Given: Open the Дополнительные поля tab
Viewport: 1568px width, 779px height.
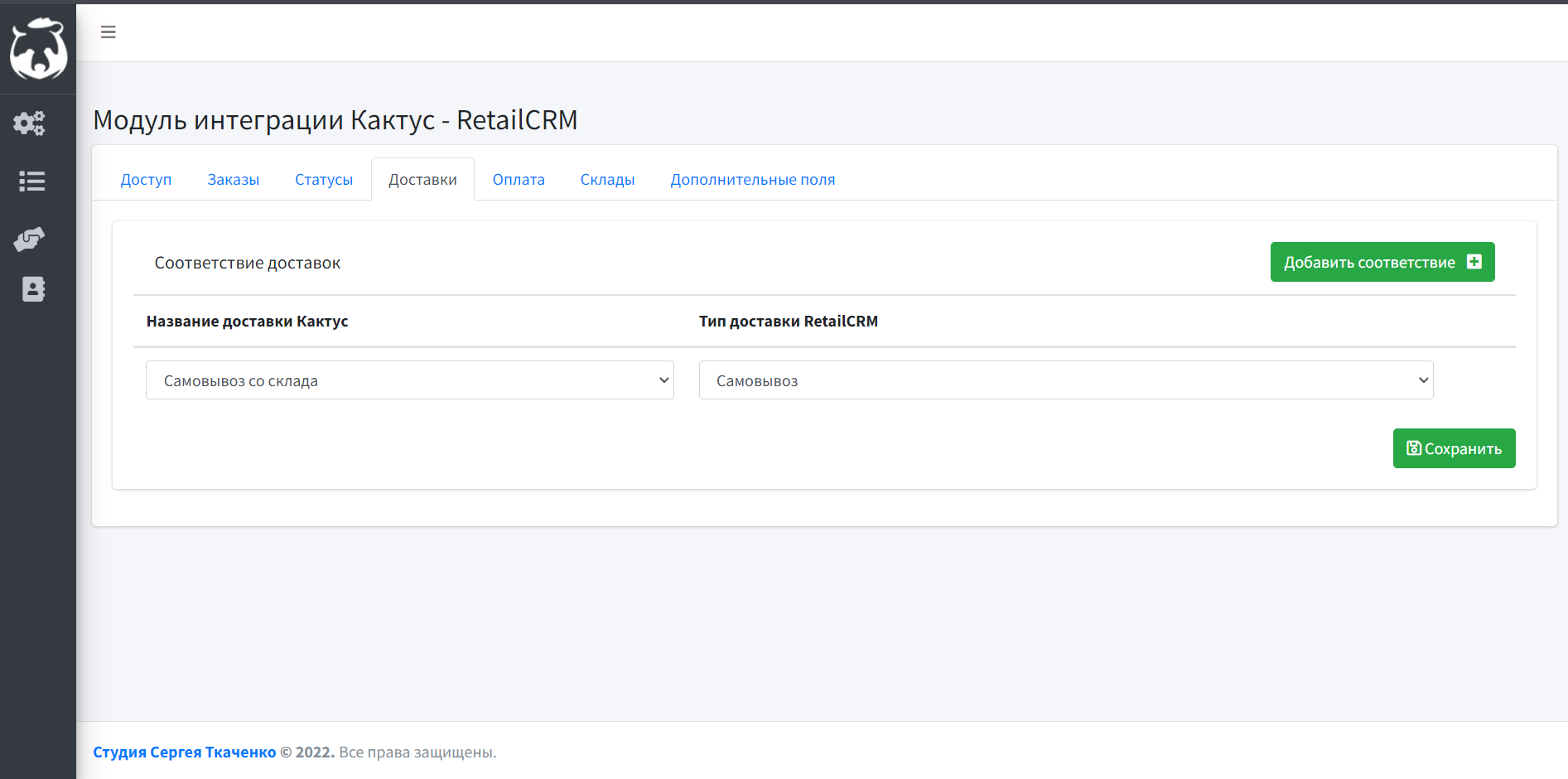Looking at the screenshot, I should 753,180.
